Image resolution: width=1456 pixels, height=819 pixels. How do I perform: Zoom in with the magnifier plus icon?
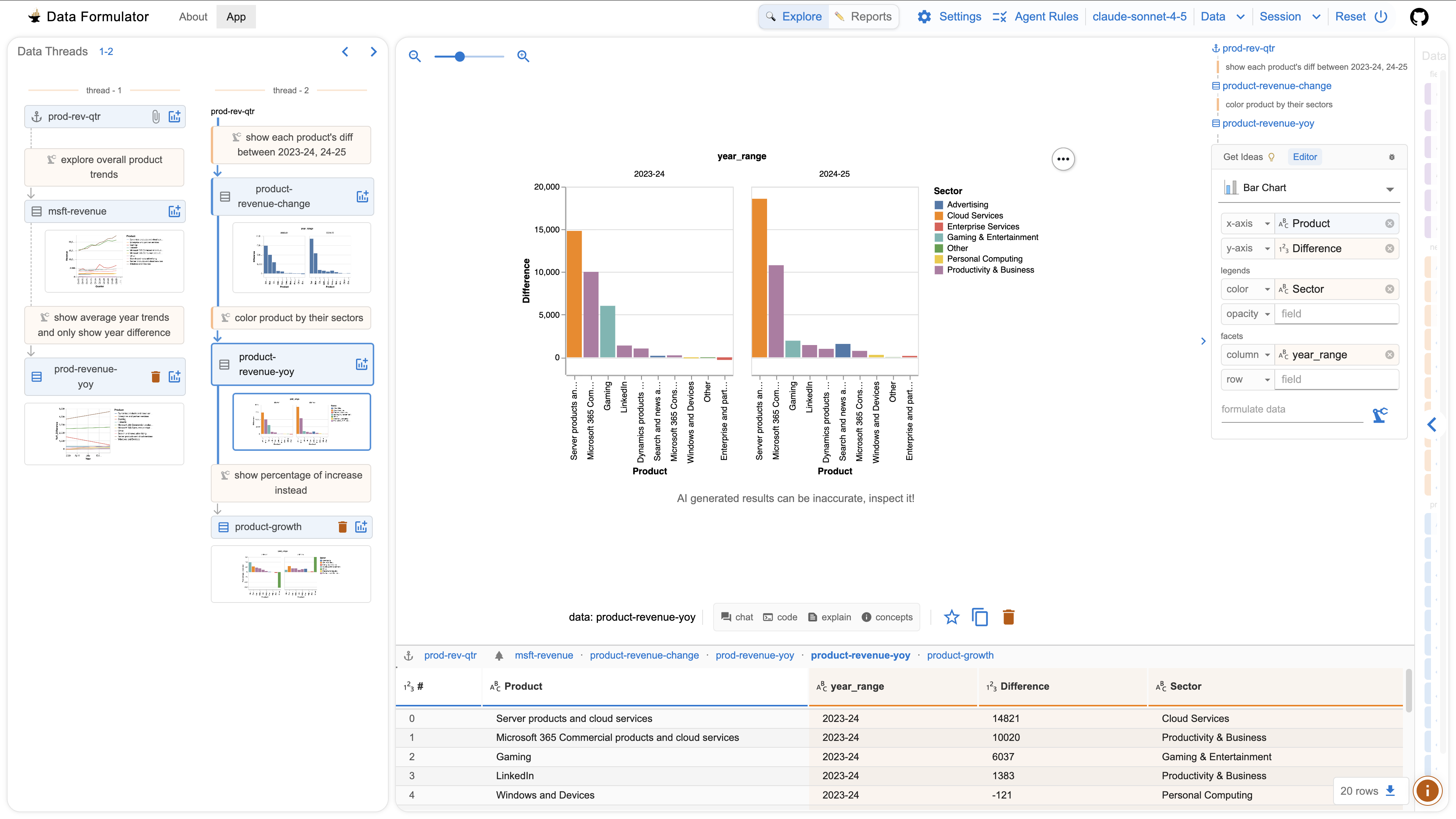523,56
